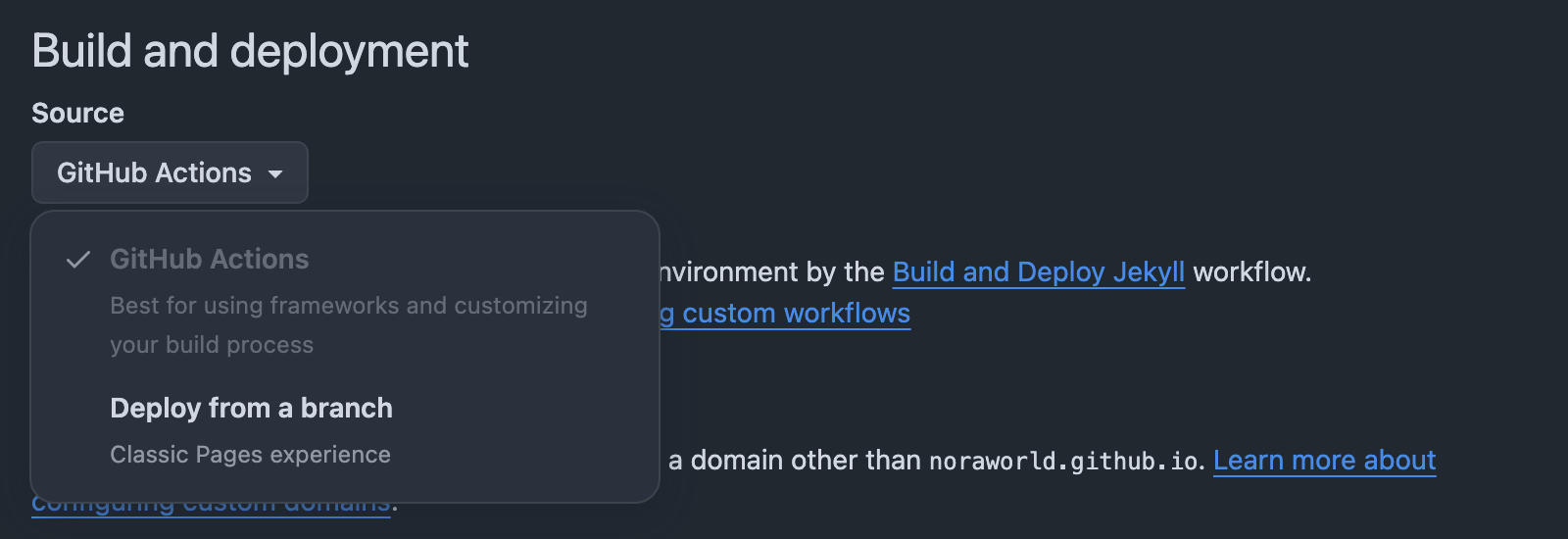Collapse the GitHub Actions source dropdown button
Viewport: 1568px width, 539px height.
click(170, 172)
